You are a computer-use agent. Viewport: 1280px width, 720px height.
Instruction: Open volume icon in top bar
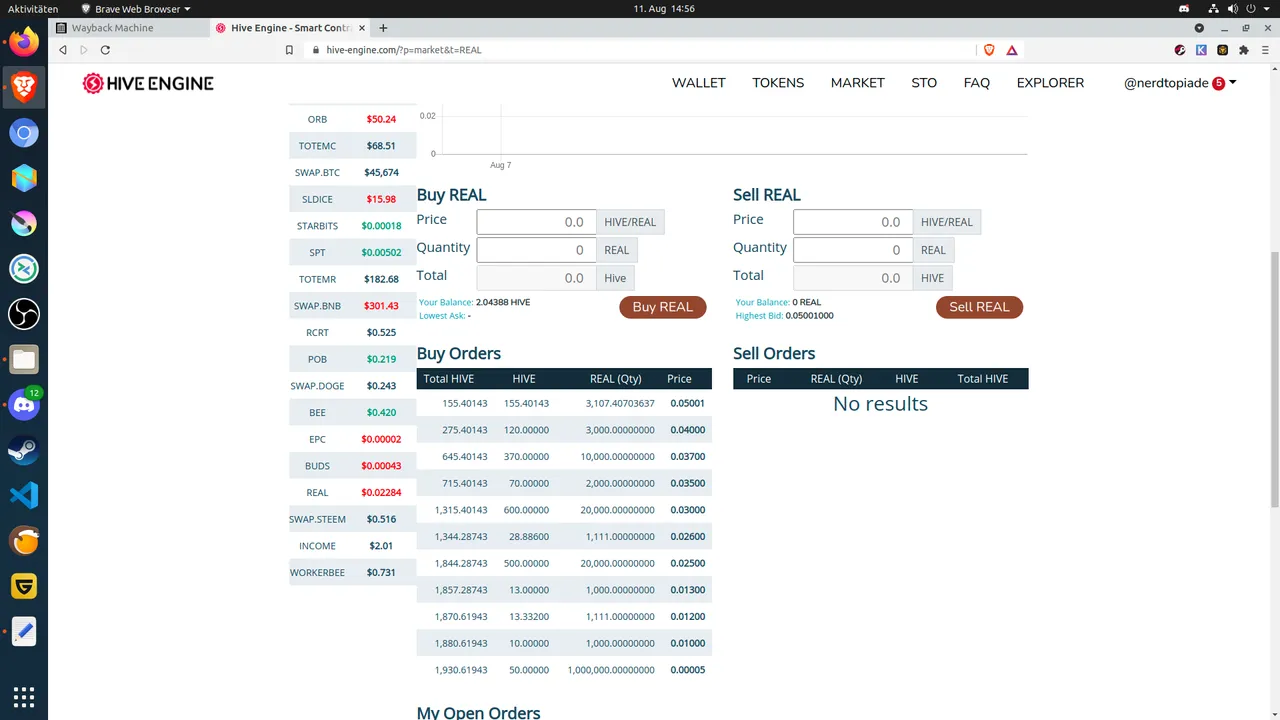click(x=1231, y=9)
